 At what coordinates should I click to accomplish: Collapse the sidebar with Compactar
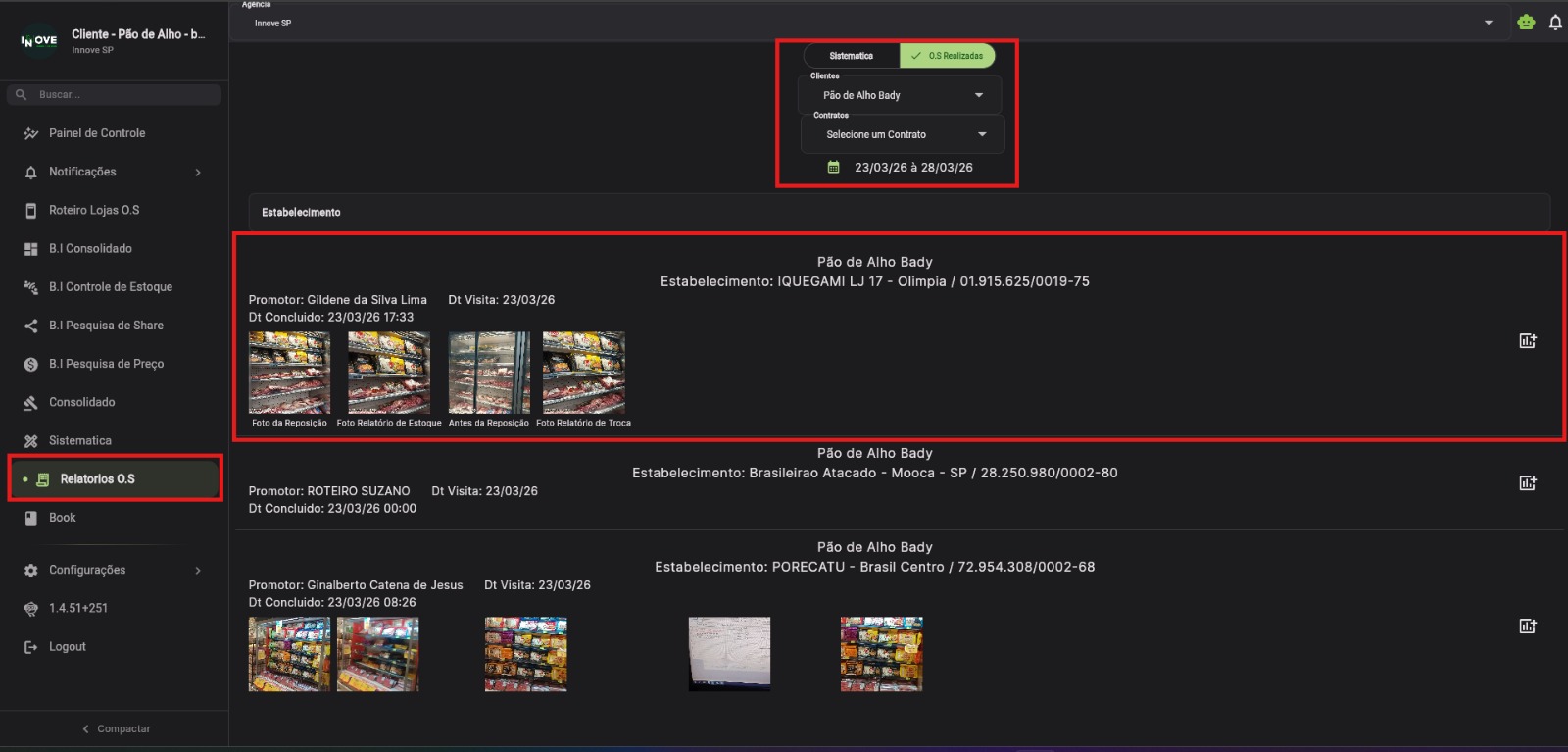click(115, 728)
